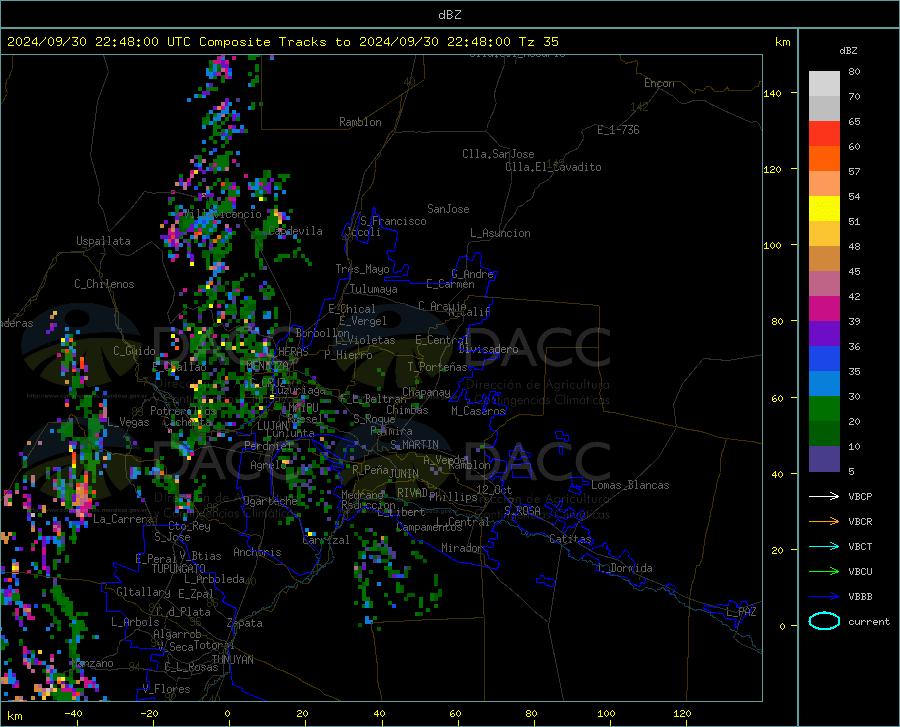This screenshot has height=727, width=900.
Task: Pick the gold 48-51 dBZ swatch
Action: [x=824, y=234]
